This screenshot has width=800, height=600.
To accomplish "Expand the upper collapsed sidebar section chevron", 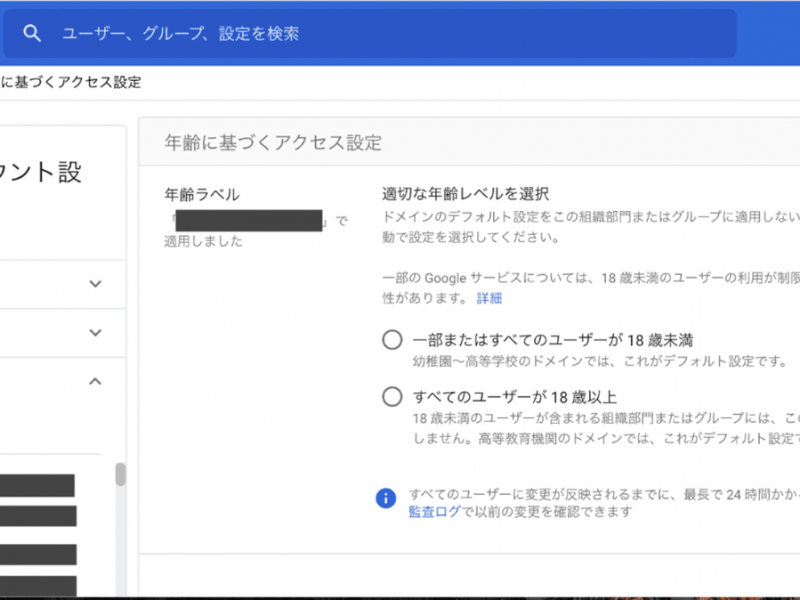I will click(x=95, y=284).
